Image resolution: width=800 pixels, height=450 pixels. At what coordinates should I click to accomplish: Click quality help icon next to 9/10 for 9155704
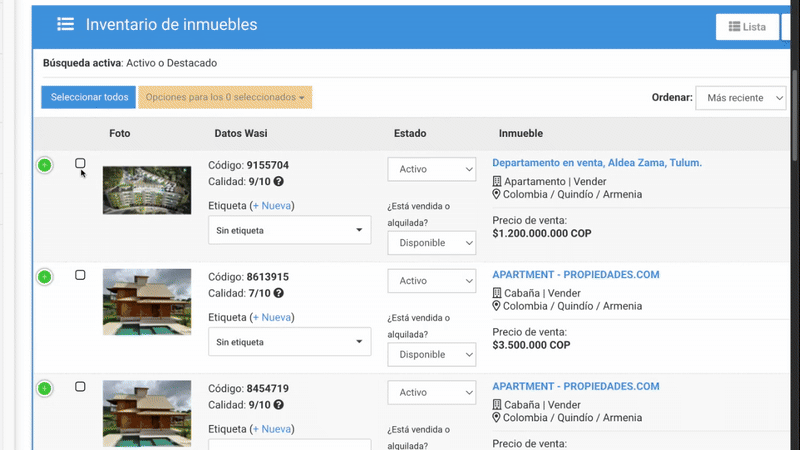point(278,182)
